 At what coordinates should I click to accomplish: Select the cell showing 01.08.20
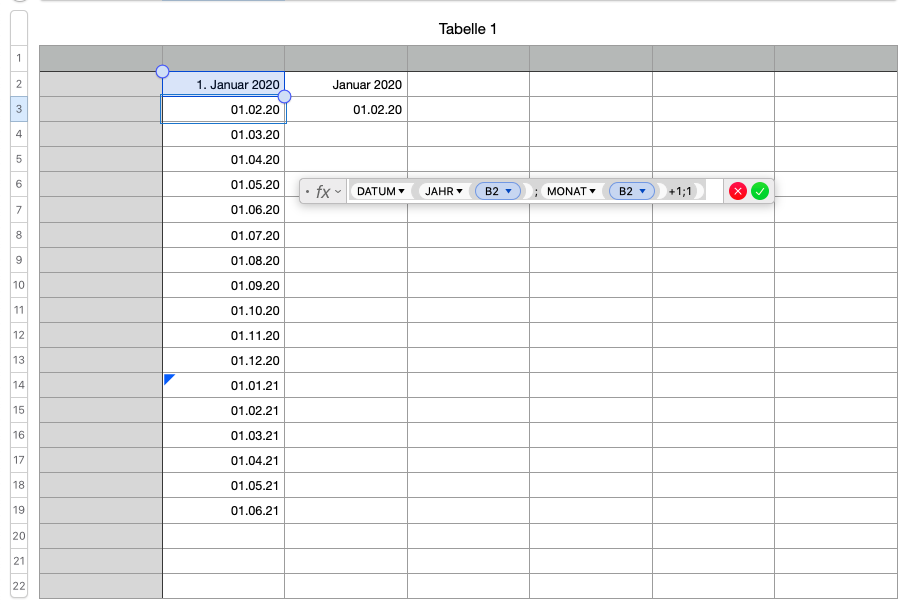[224, 260]
